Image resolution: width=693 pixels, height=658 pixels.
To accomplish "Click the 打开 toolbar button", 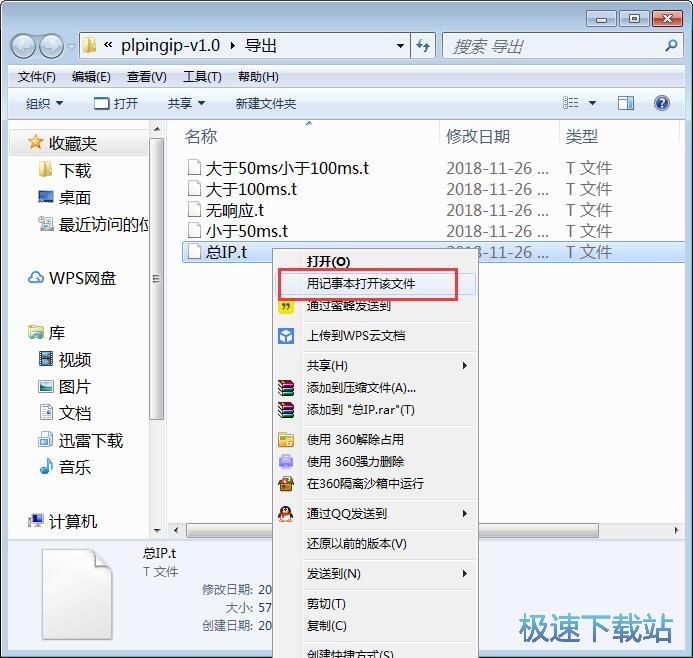I will tap(116, 103).
